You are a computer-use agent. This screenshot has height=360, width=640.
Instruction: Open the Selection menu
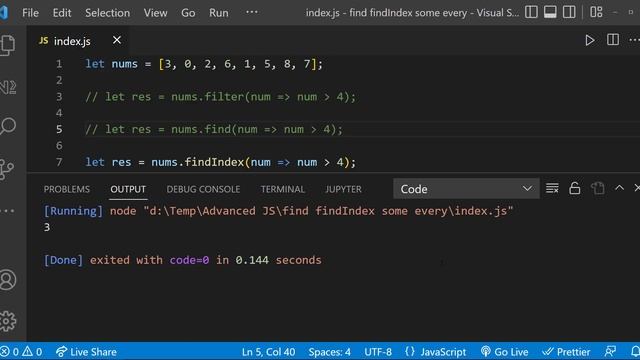point(107,13)
